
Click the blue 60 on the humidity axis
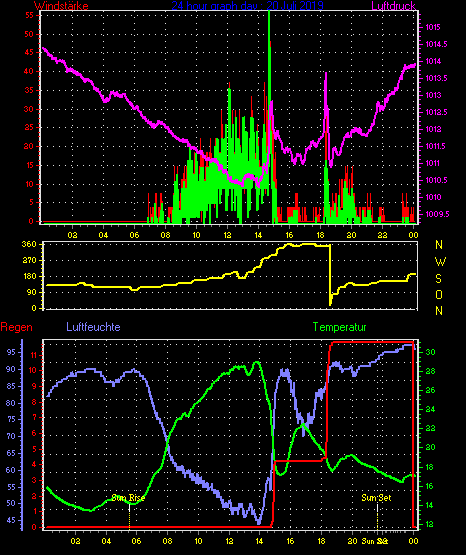(11, 470)
